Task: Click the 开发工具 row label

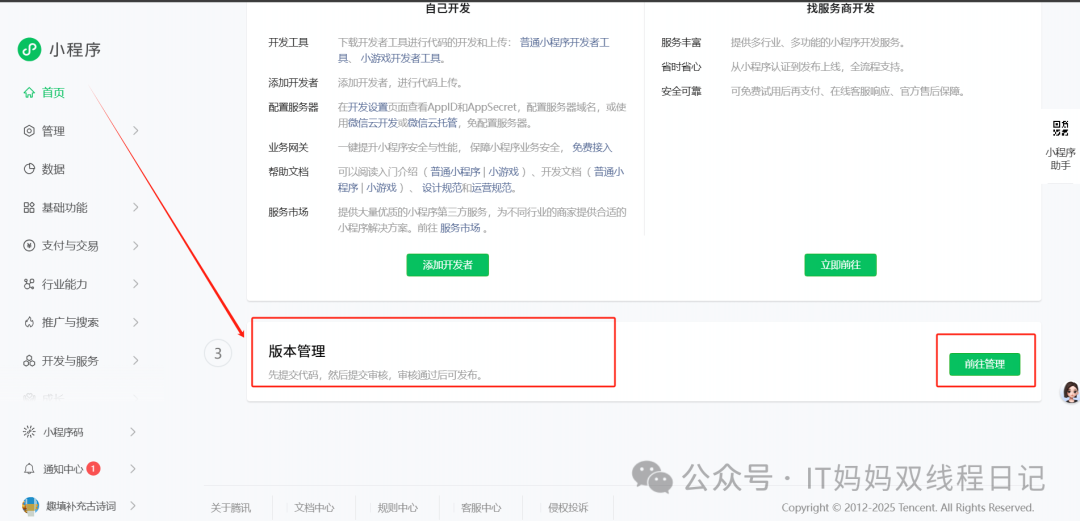Action: 289,43
